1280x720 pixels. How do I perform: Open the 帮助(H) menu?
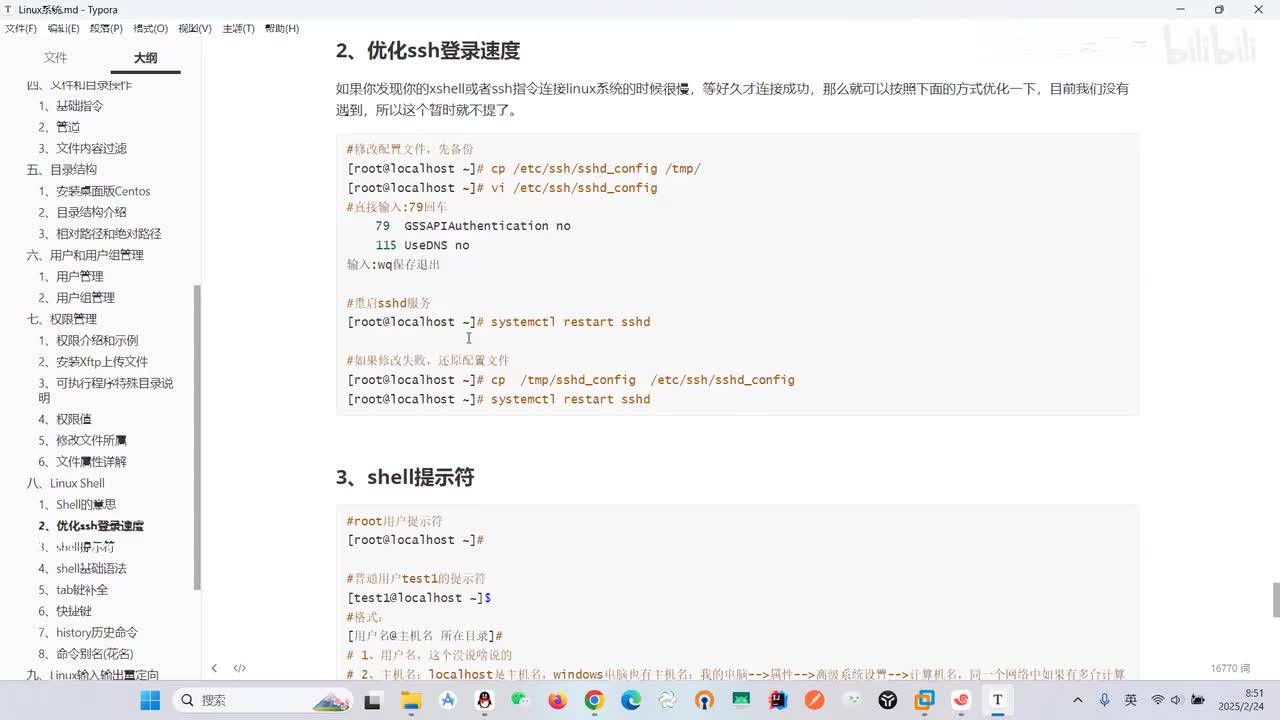(282, 29)
